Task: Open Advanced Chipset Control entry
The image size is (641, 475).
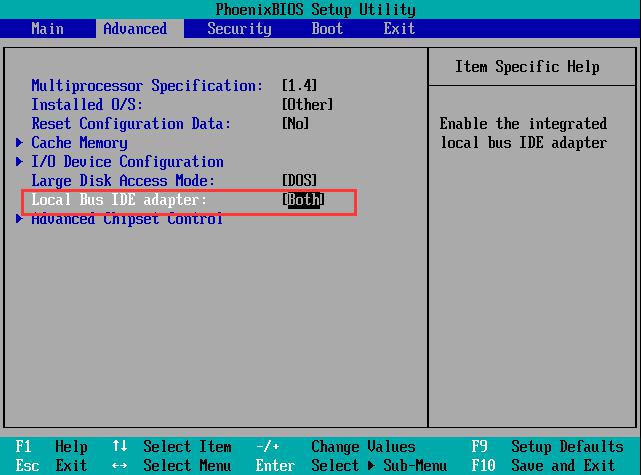Action: pyautogui.click(x=127, y=219)
